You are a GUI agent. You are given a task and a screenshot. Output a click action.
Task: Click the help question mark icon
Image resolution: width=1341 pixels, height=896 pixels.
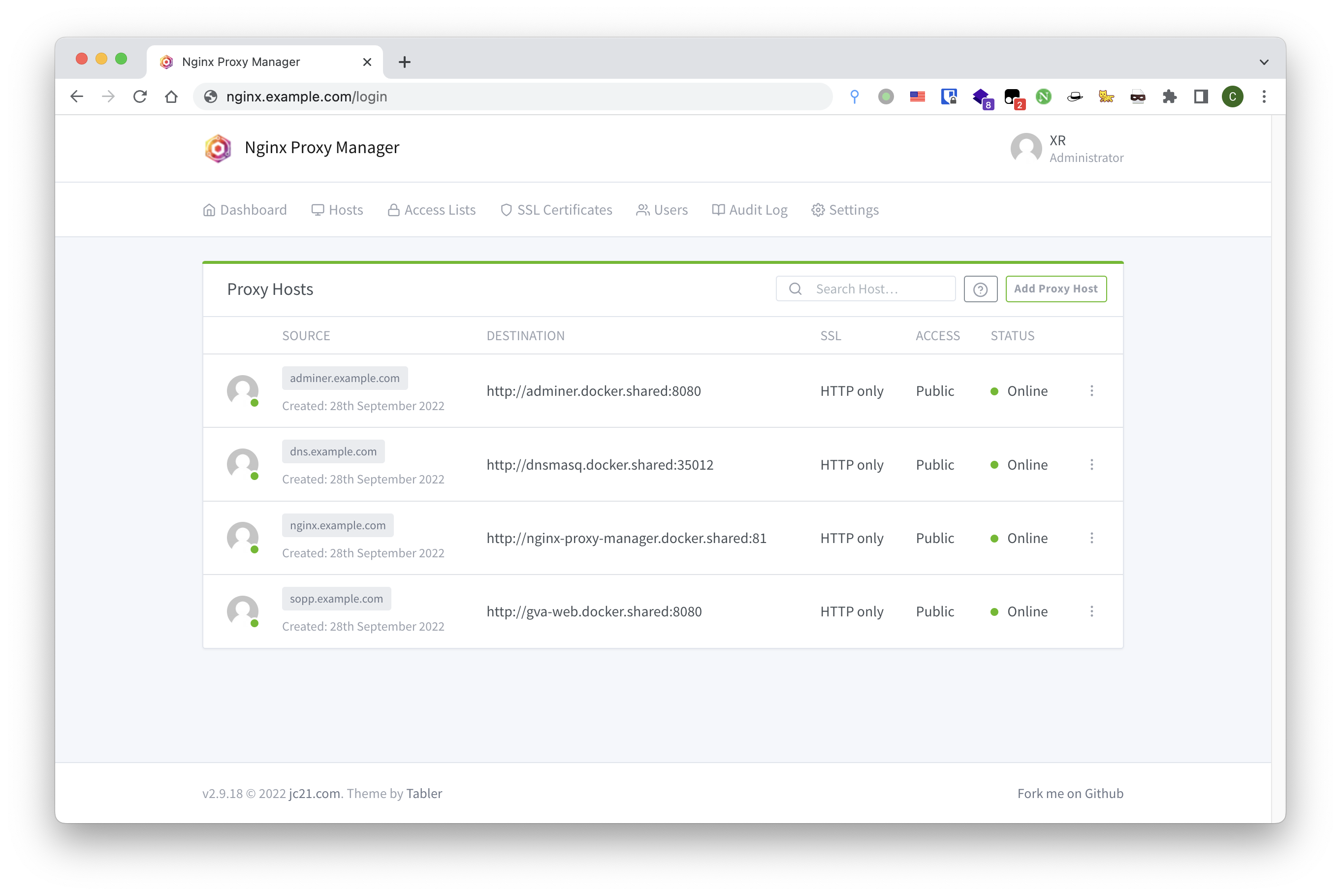[x=980, y=289]
